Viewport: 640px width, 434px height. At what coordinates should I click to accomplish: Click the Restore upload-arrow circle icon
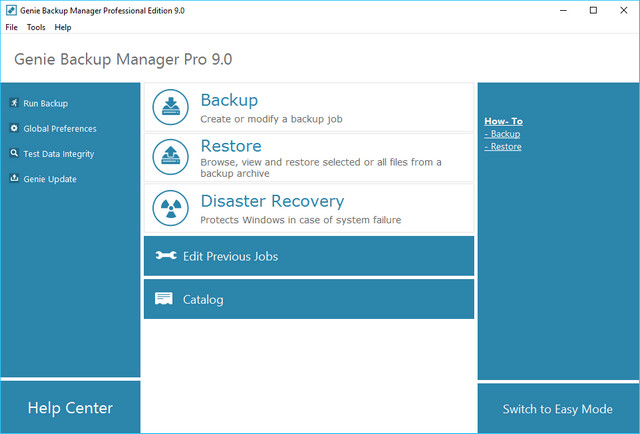[x=171, y=155]
